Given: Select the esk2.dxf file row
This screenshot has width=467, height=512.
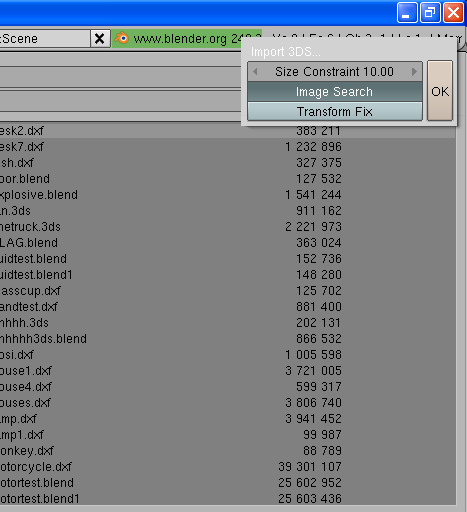Looking at the screenshot, I should [228, 131].
